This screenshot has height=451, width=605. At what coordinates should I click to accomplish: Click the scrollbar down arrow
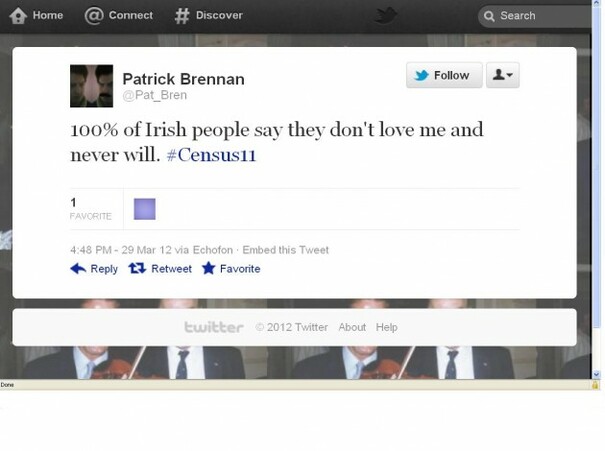(597, 374)
